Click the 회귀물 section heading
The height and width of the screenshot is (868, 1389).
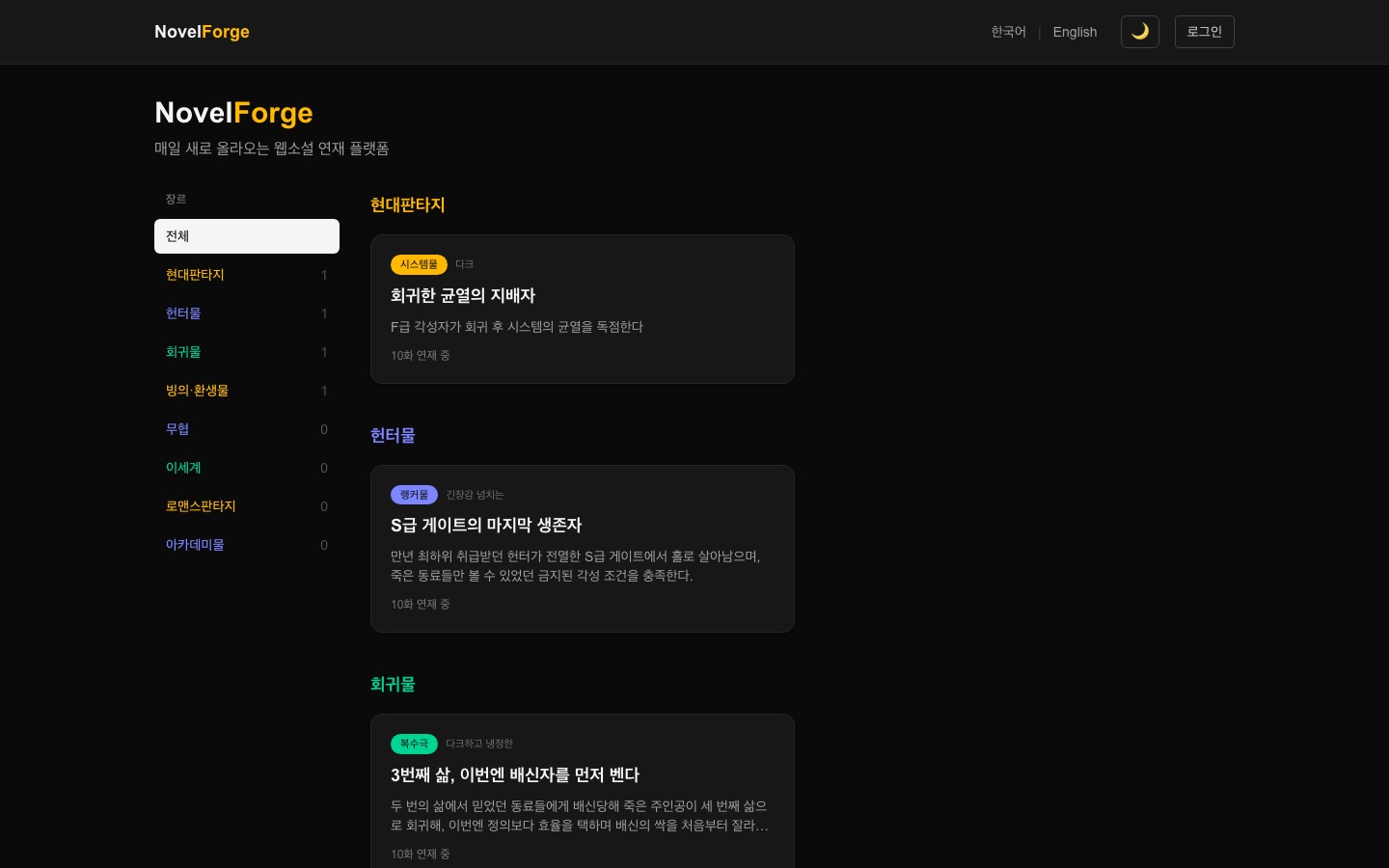pyautogui.click(x=393, y=684)
